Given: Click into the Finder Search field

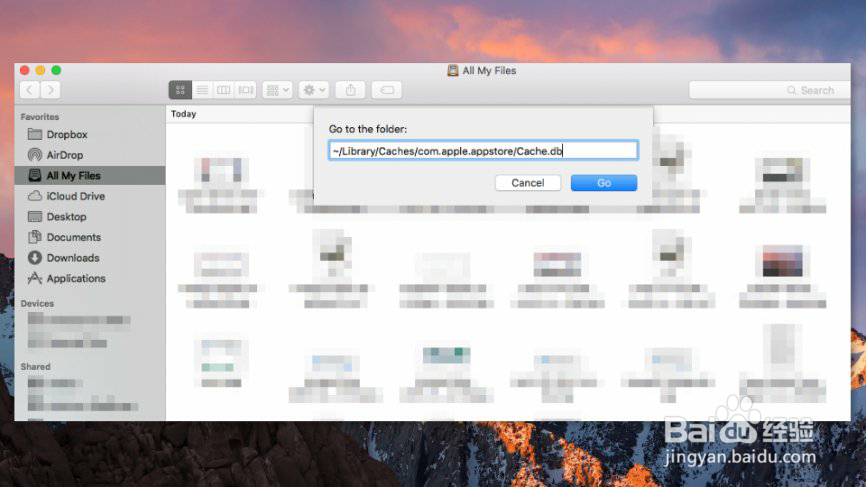Looking at the screenshot, I should click(x=769, y=90).
